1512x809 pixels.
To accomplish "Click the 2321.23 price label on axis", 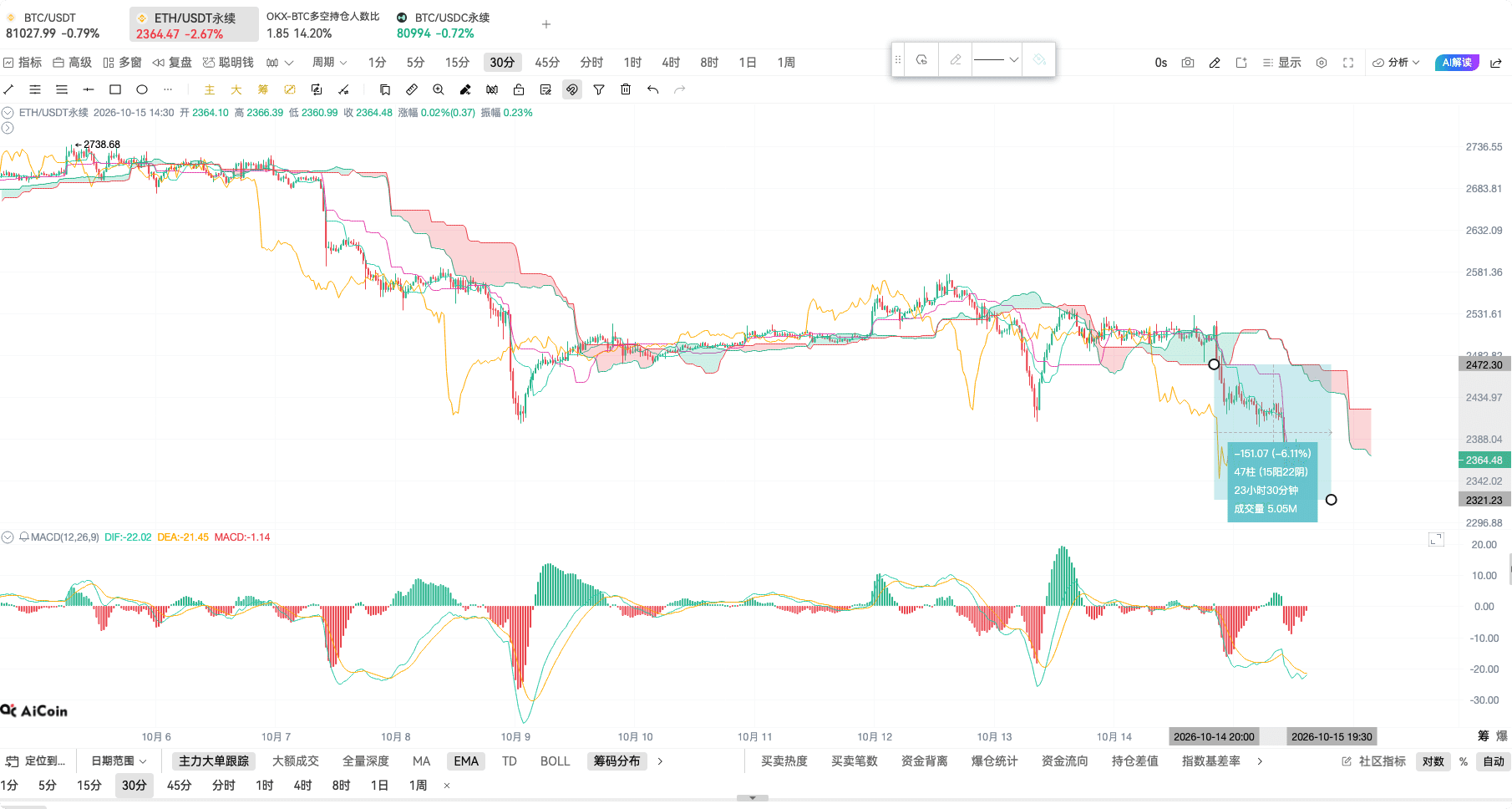I will click(1484, 500).
